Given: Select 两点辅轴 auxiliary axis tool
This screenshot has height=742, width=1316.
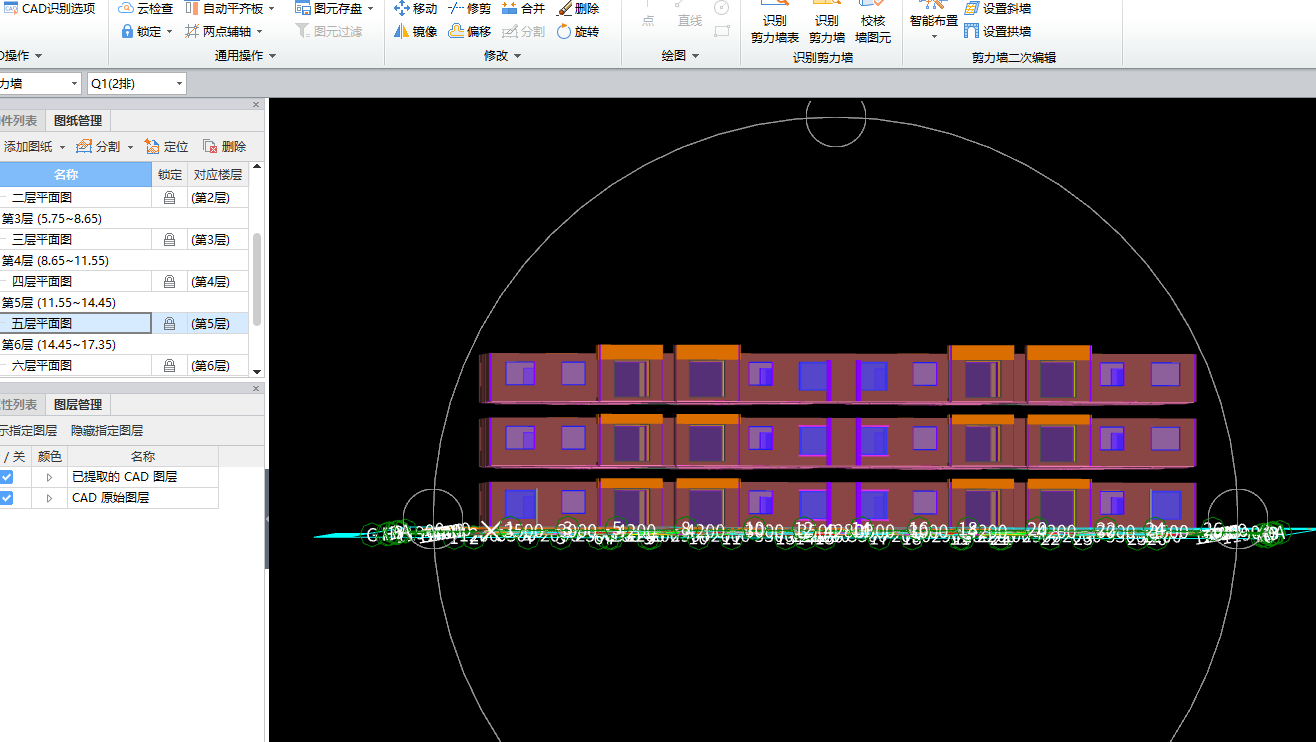Looking at the screenshot, I should (x=224, y=31).
